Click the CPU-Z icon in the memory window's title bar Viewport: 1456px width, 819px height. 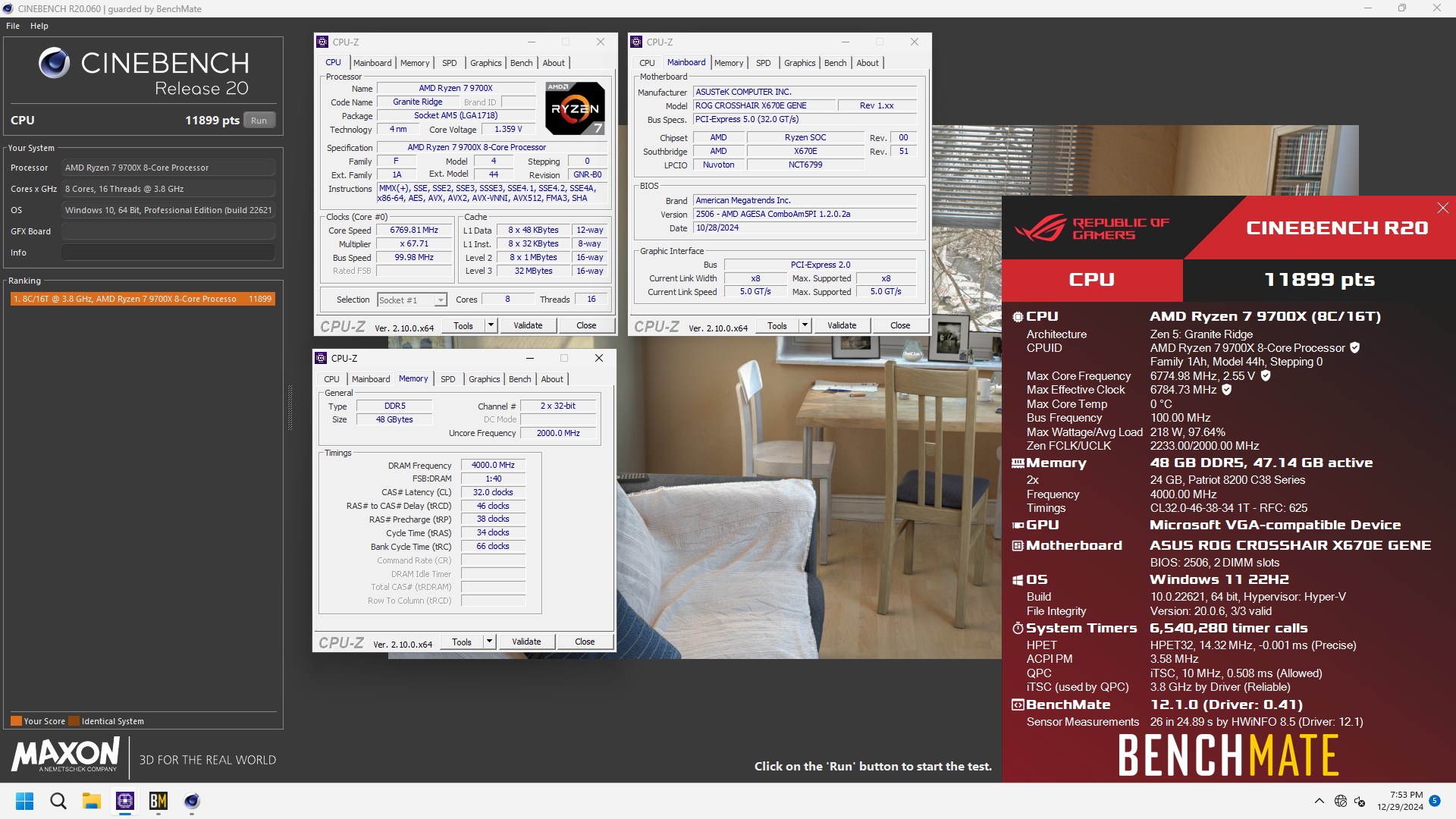point(322,358)
